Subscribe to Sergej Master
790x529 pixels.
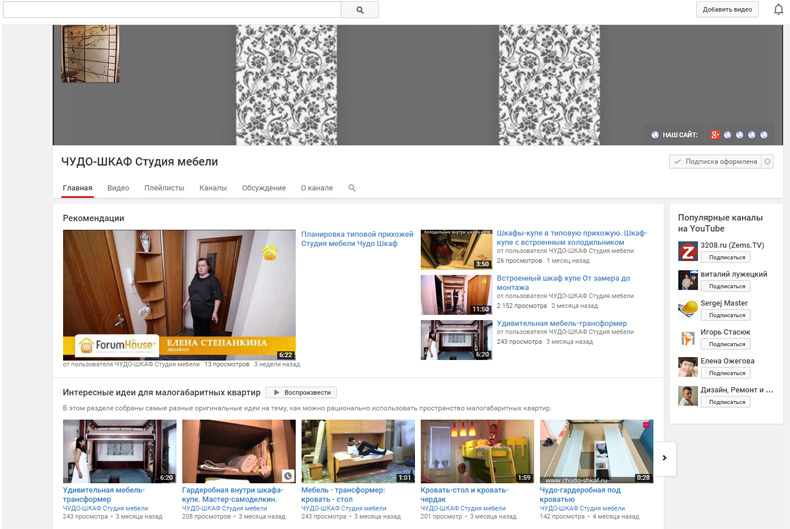pyautogui.click(x=726, y=315)
